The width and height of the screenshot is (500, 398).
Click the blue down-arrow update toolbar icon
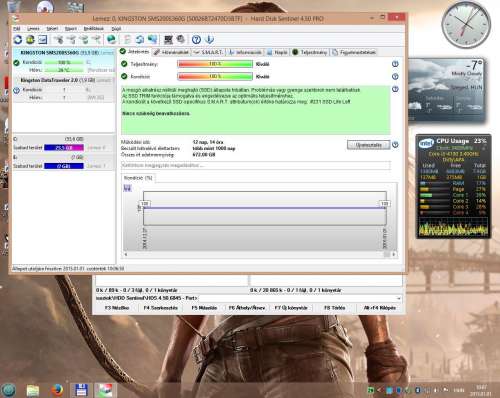click(209, 40)
